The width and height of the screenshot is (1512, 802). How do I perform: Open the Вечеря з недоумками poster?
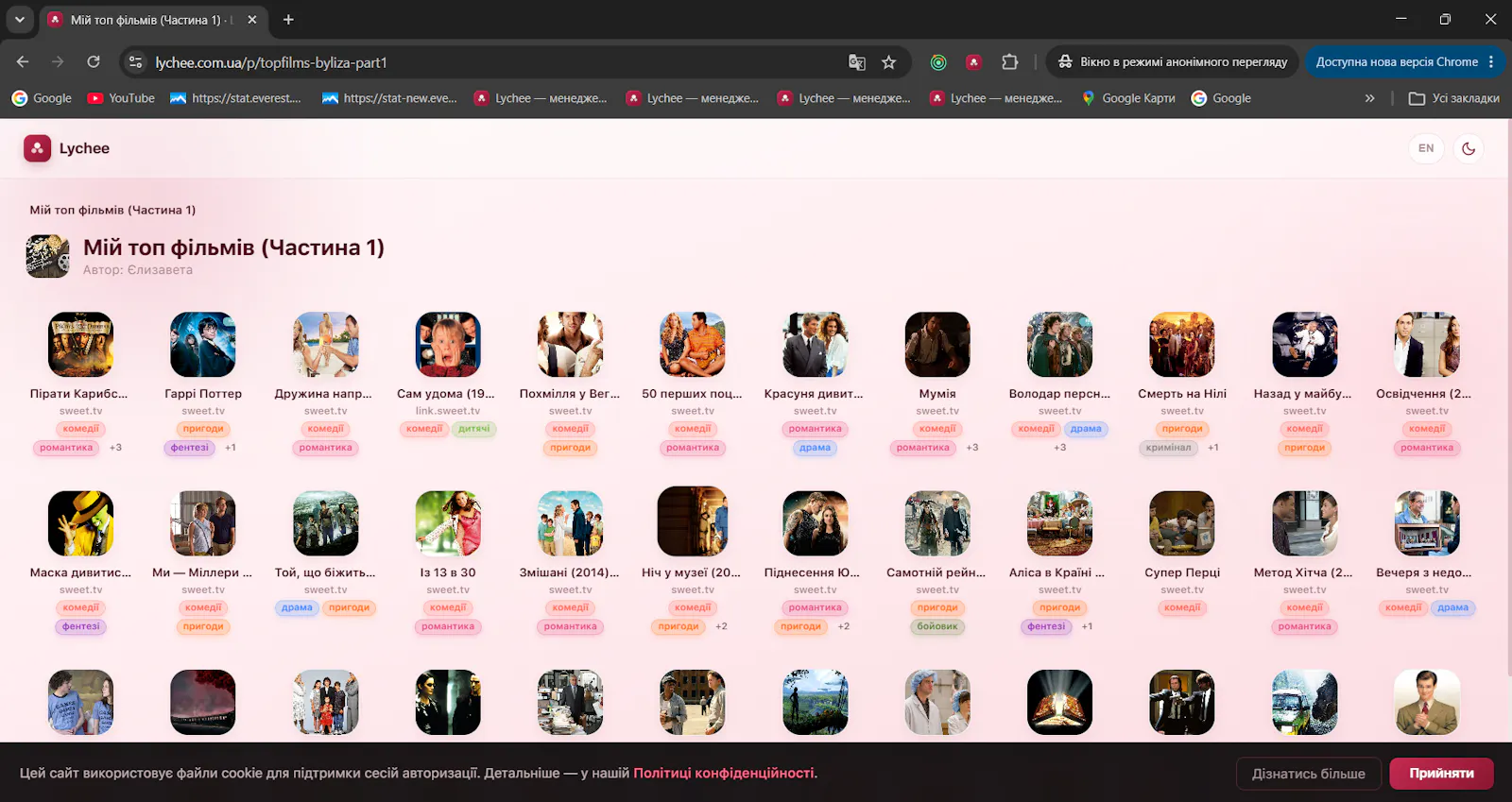click(x=1427, y=523)
